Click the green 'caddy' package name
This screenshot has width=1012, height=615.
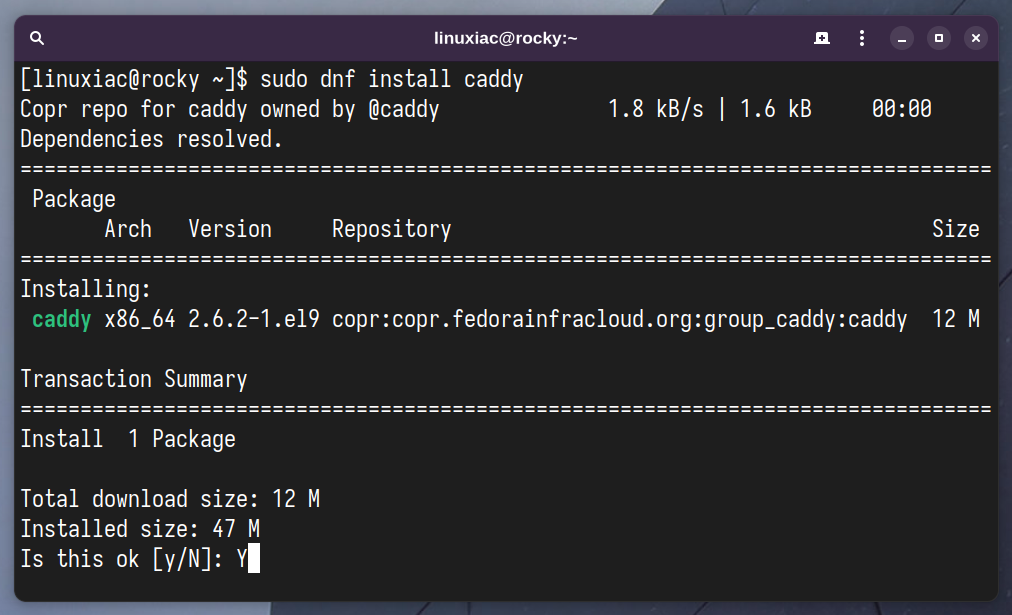click(x=61, y=319)
